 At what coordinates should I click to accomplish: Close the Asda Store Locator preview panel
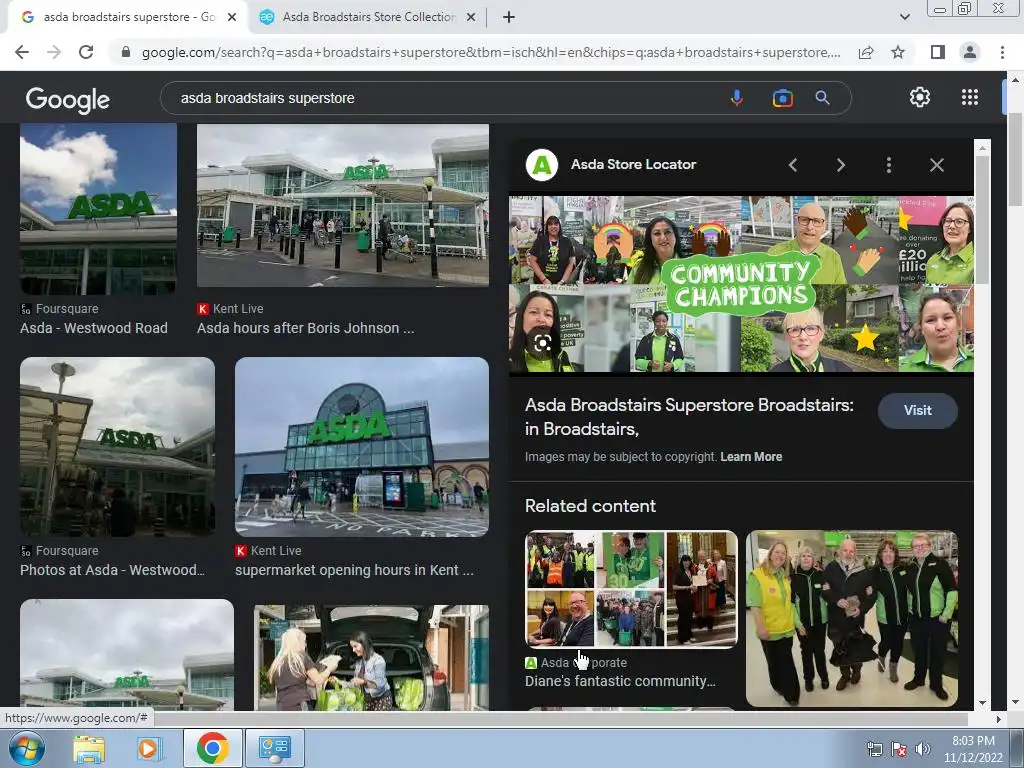[x=936, y=165]
